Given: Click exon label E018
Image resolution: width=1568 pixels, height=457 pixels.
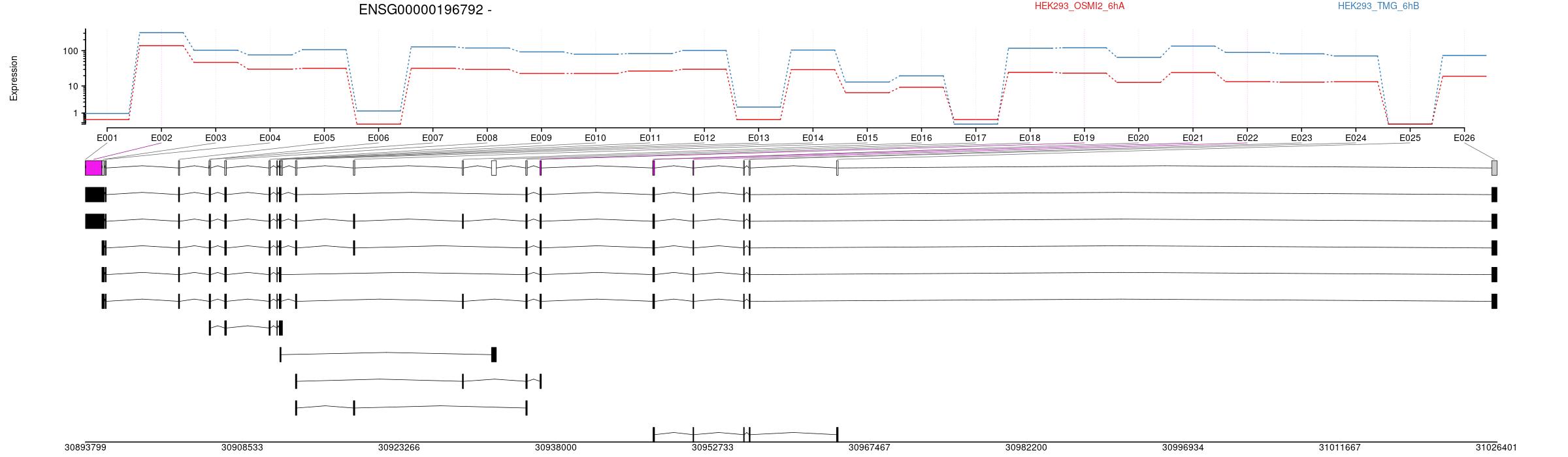Looking at the screenshot, I should (x=1030, y=138).
